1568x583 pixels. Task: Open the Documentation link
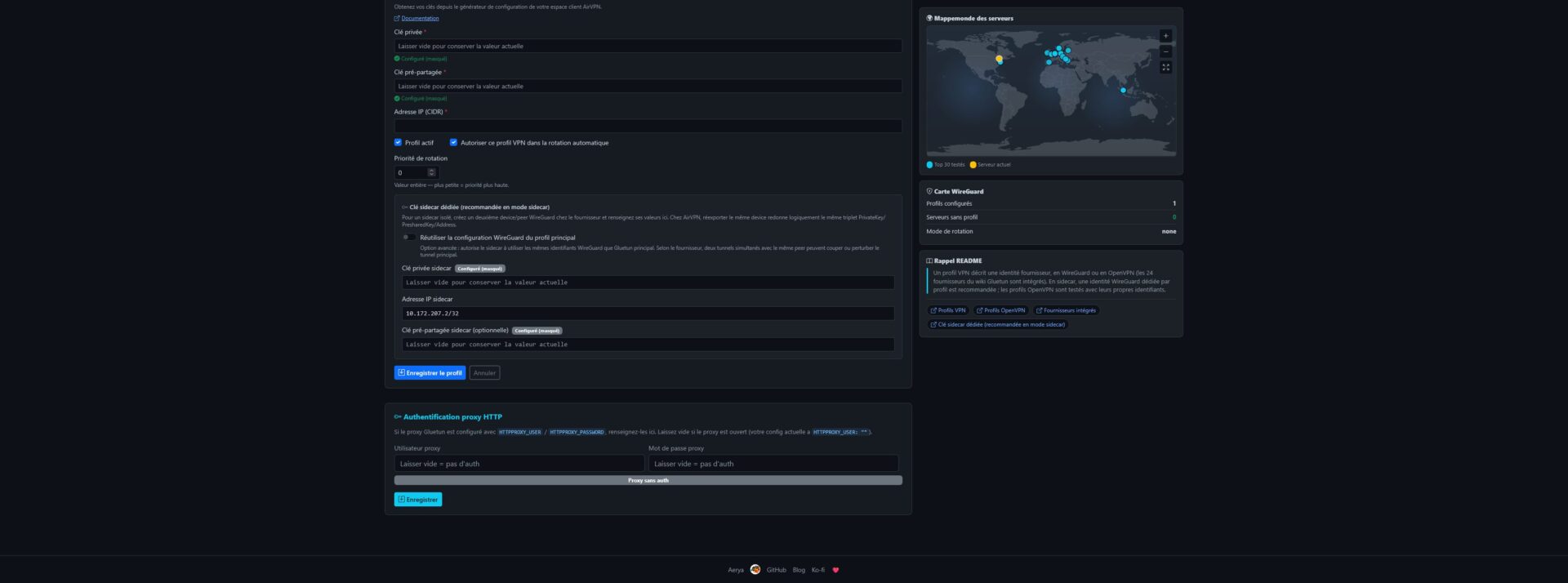tap(420, 18)
